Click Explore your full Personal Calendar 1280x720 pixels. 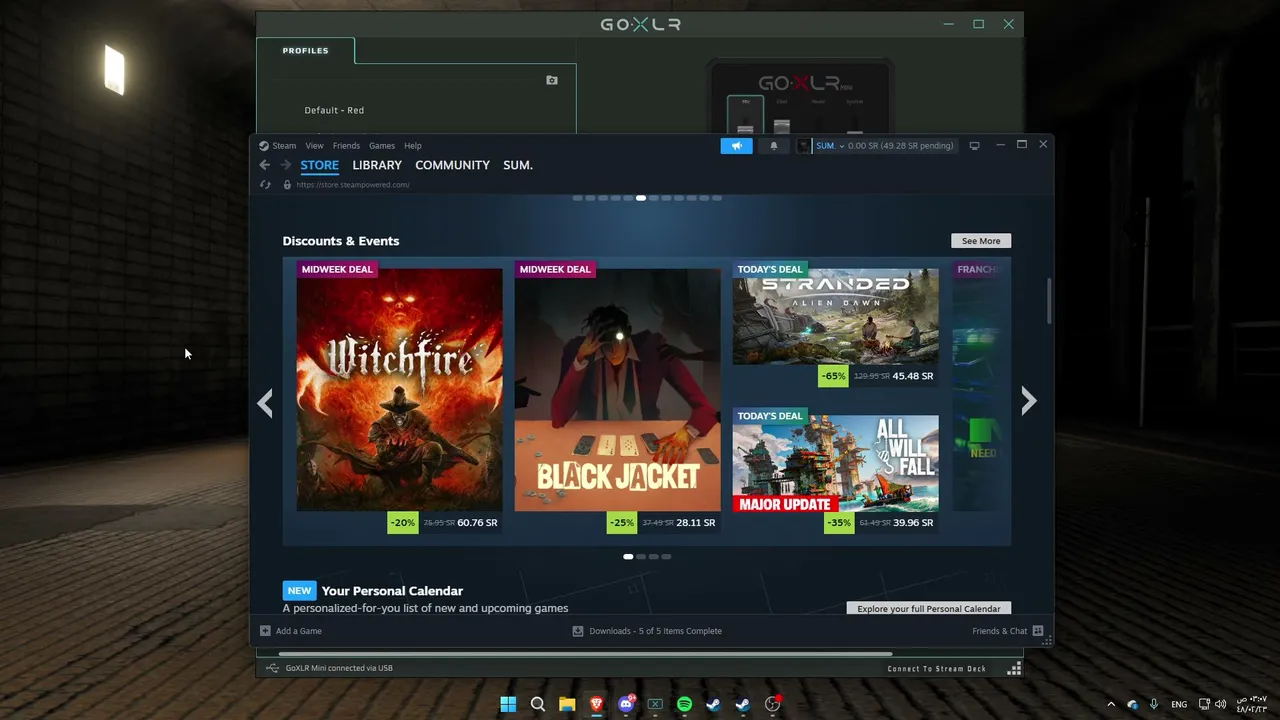pos(929,608)
